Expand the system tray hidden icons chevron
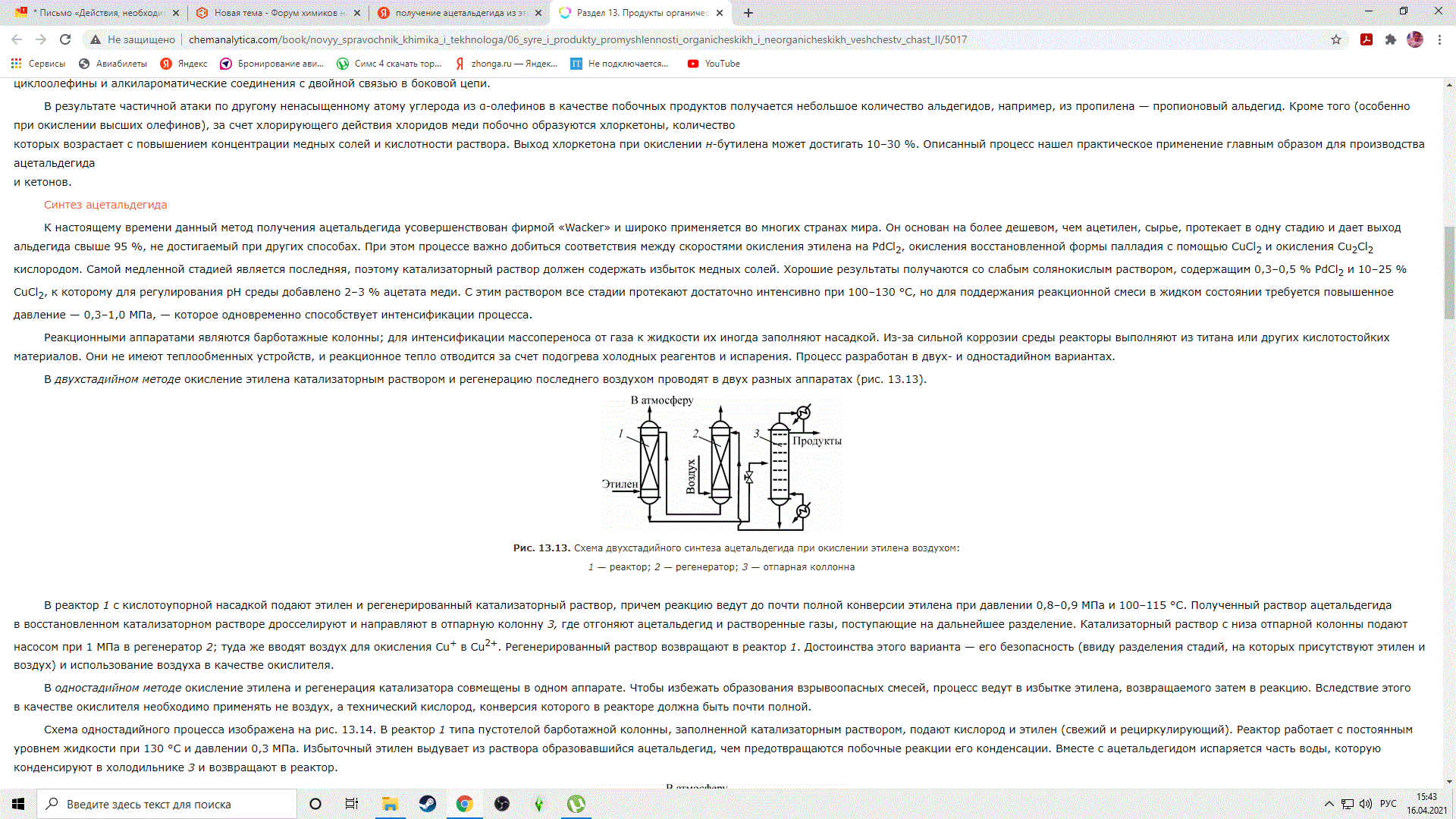This screenshot has width=1456, height=819. pos(1329,804)
